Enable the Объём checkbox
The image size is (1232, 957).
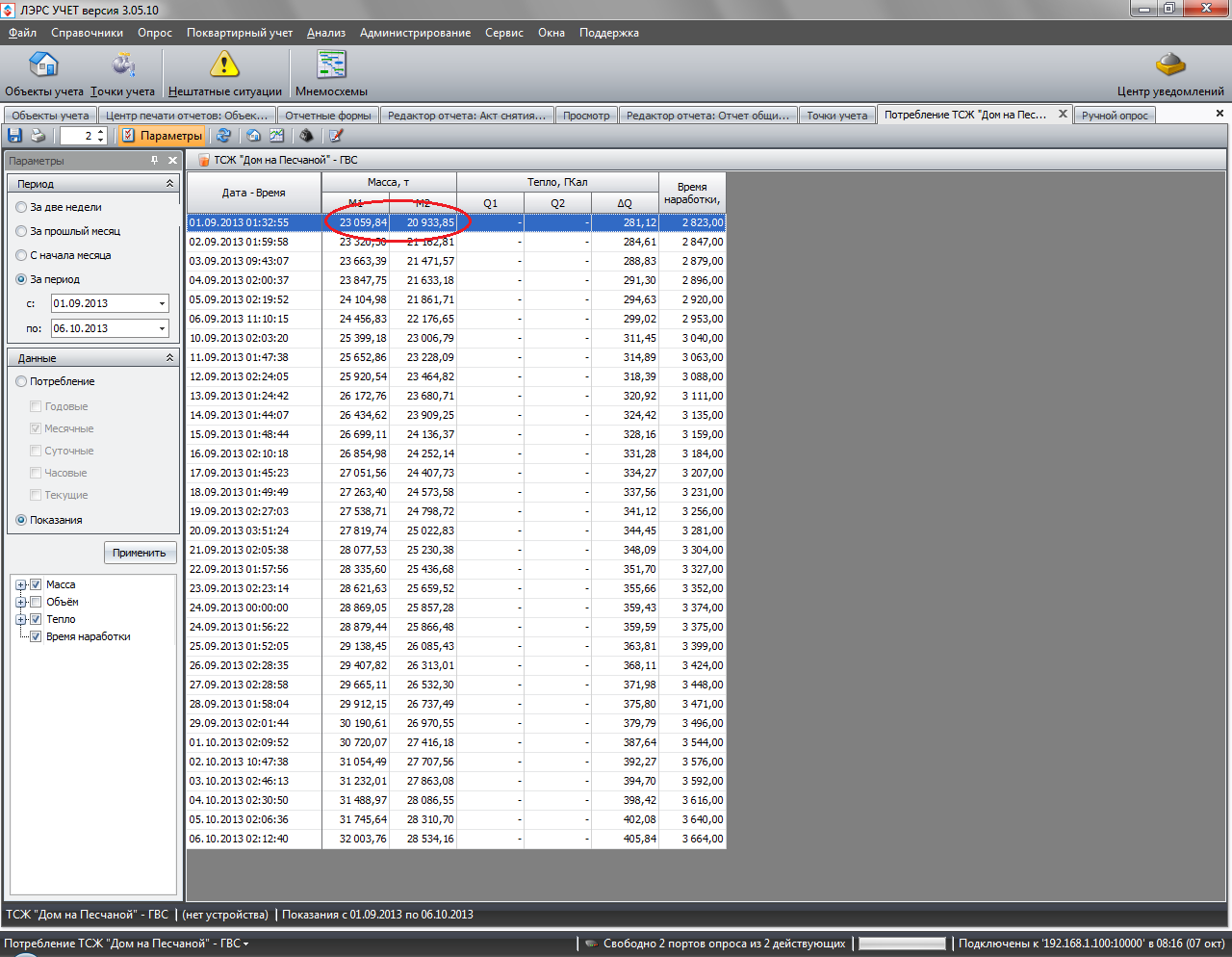pyautogui.click(x=36, y=602)
